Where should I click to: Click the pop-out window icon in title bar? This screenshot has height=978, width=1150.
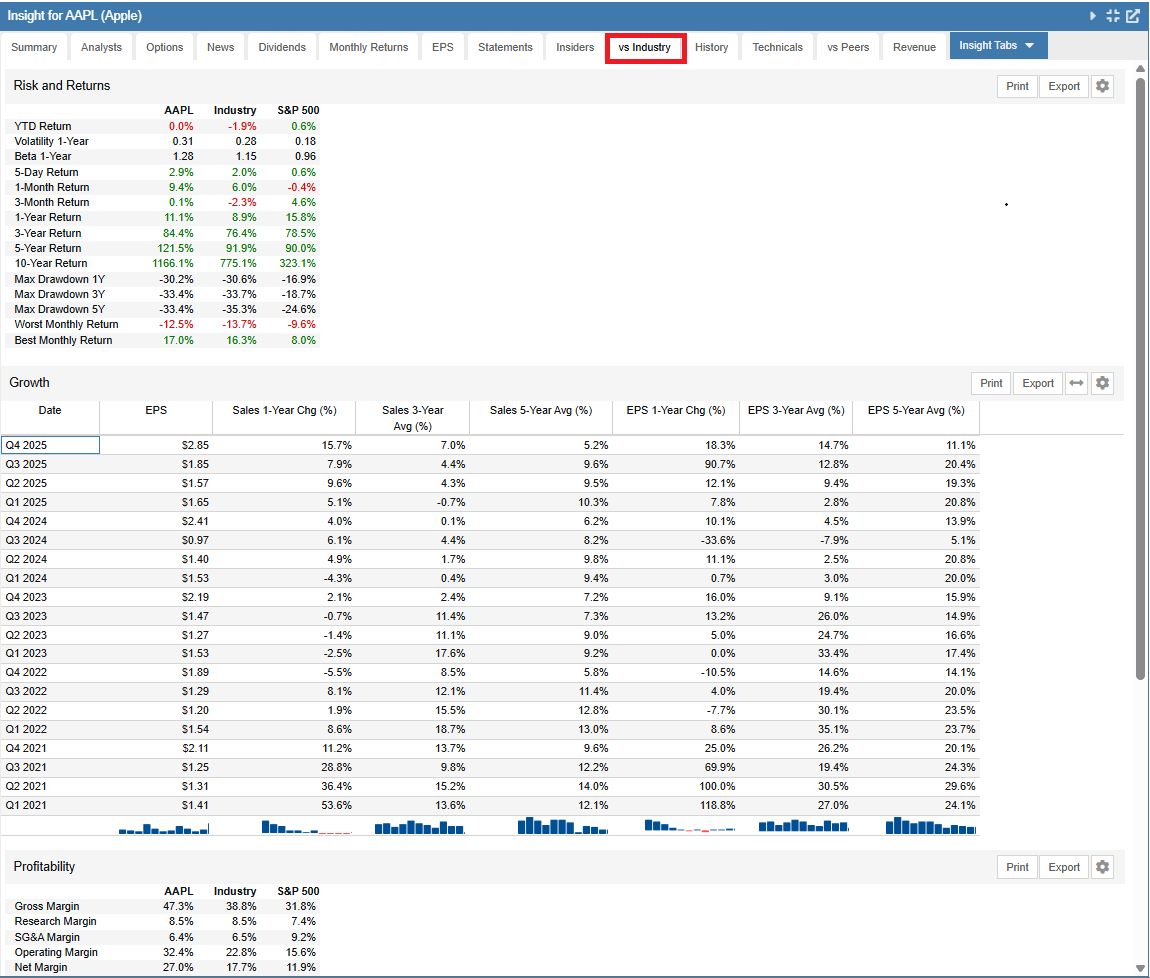click(1133, 15)
